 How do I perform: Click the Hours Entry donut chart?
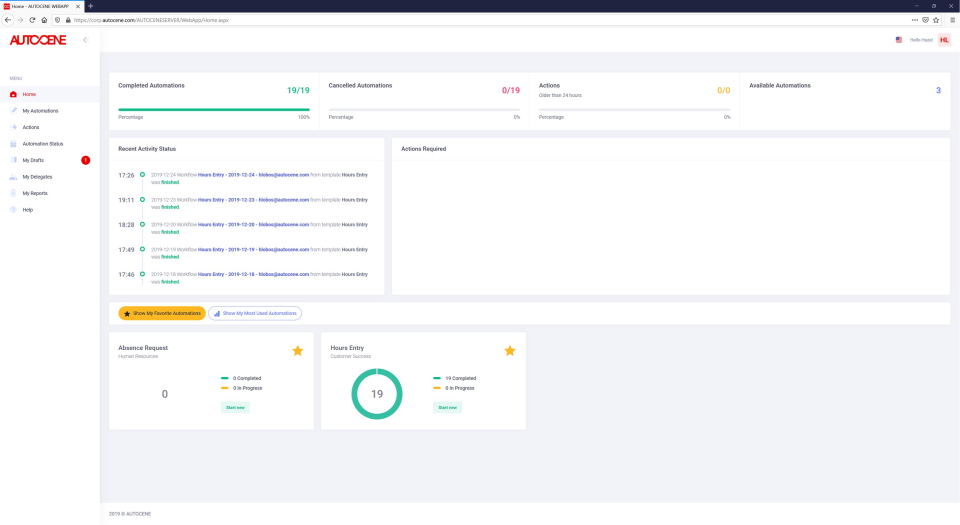click(x=376, y=394)
